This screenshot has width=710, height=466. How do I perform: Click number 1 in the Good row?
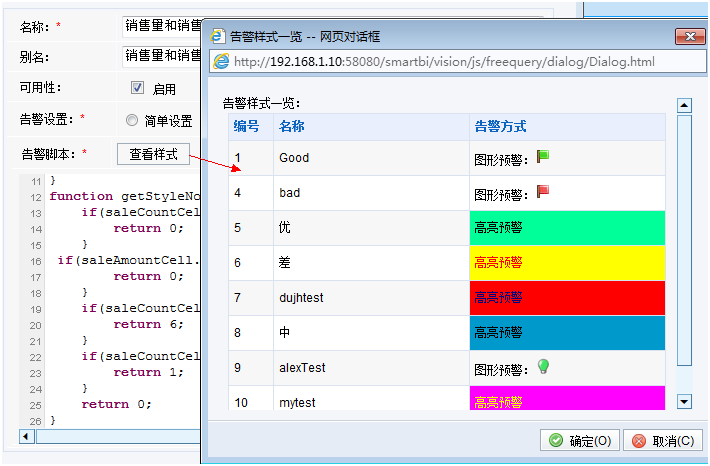coord(237,158)
